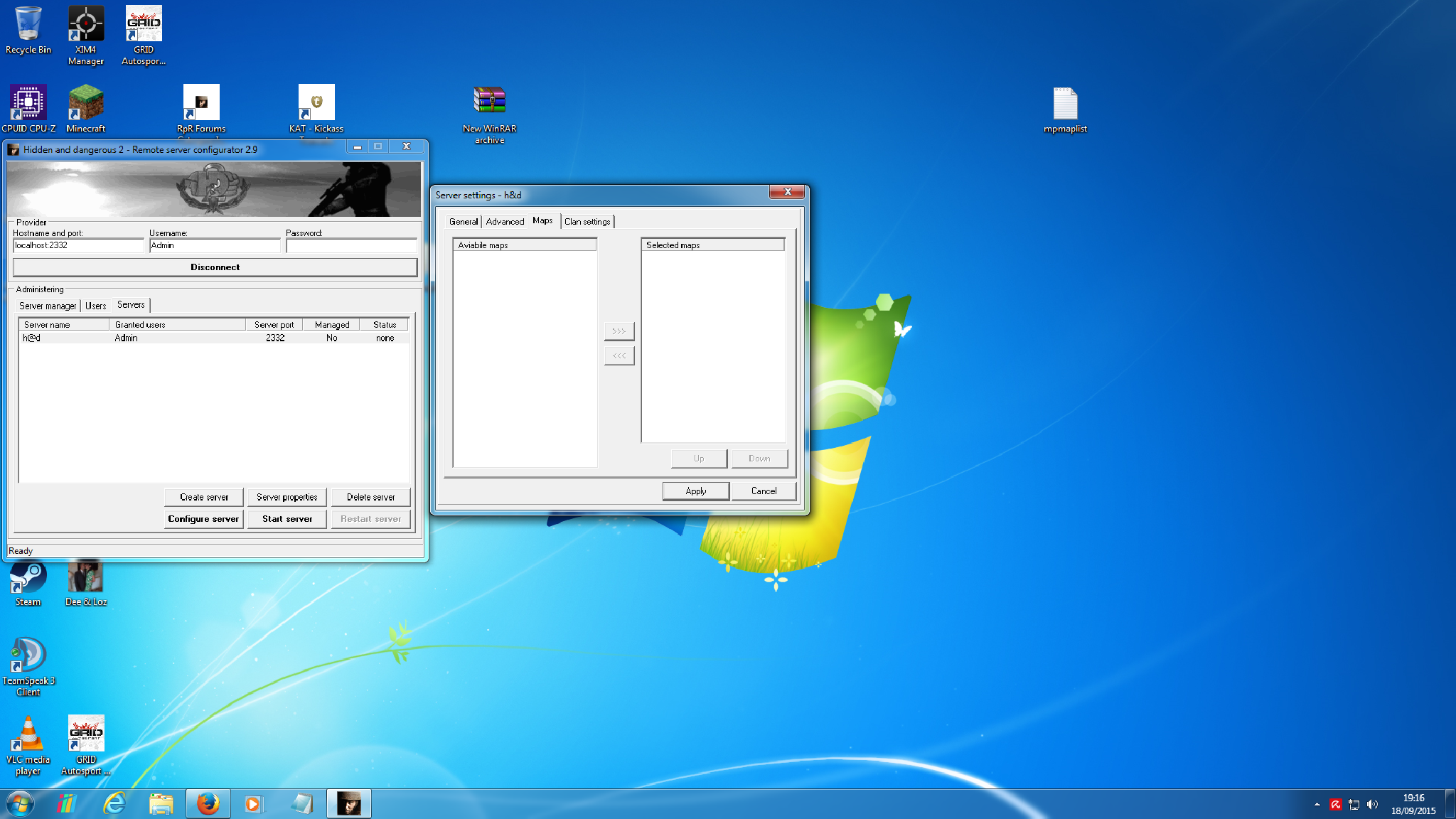Launch Steam from the desktop
The height and width of the screenshot is (819, 1456).
tap(28, 583)
